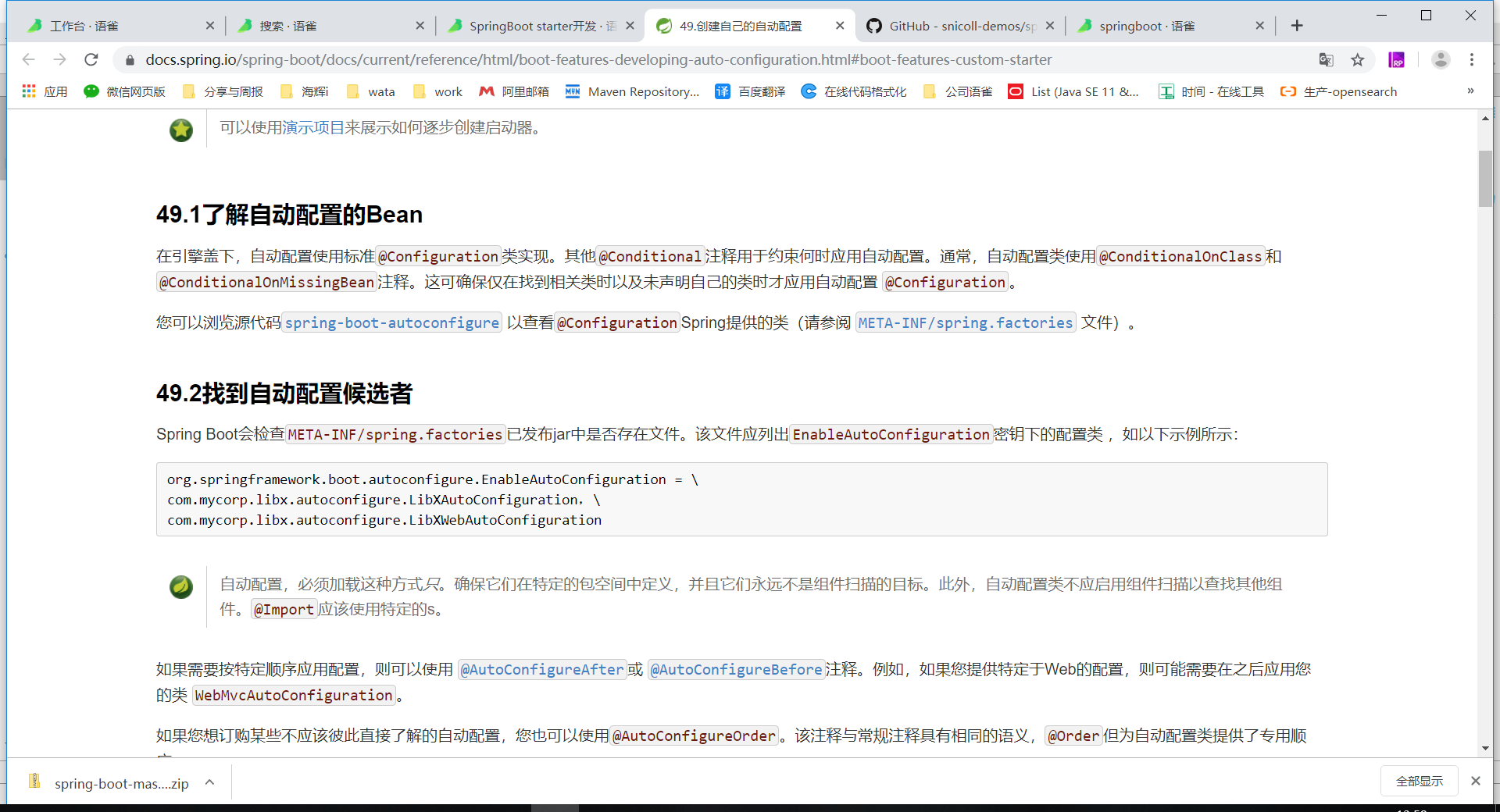Open work bookmark folder
Image resolution: width=1500 pixels, height=812 pixels.
click(x=437, y=91)
